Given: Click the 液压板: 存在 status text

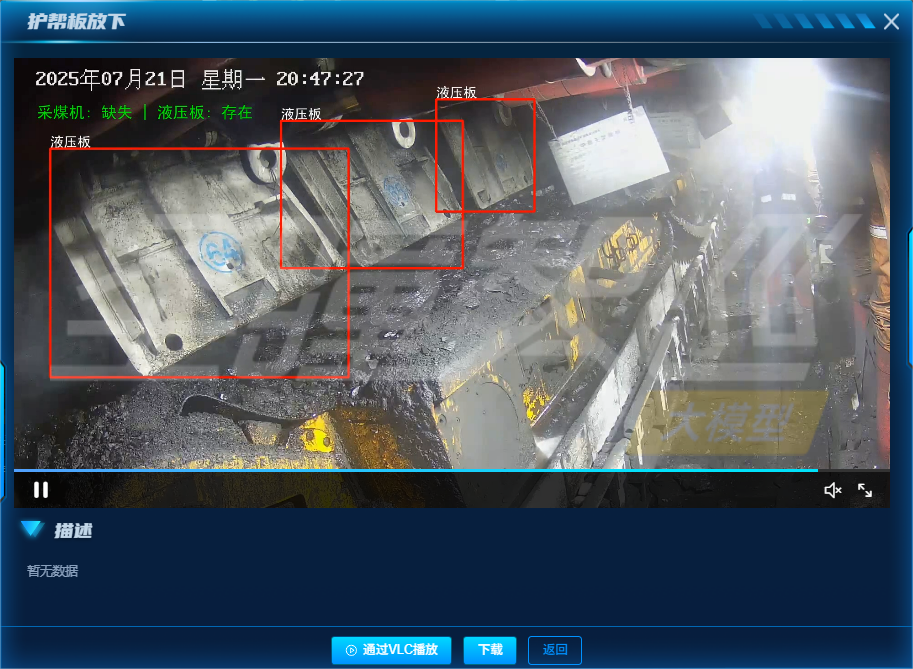Looking at the screenshot, I should click(x=205, y=112).
